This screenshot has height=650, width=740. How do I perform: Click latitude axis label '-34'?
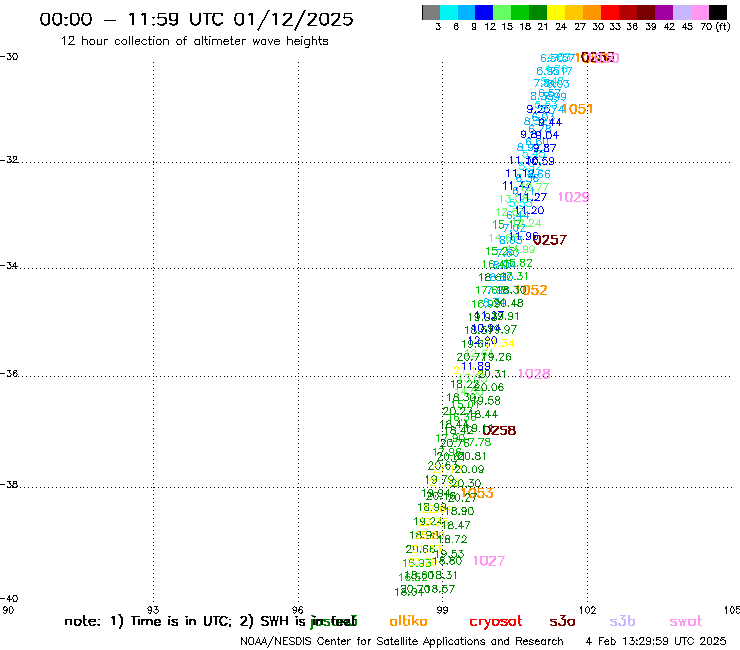tap(9, 266)
